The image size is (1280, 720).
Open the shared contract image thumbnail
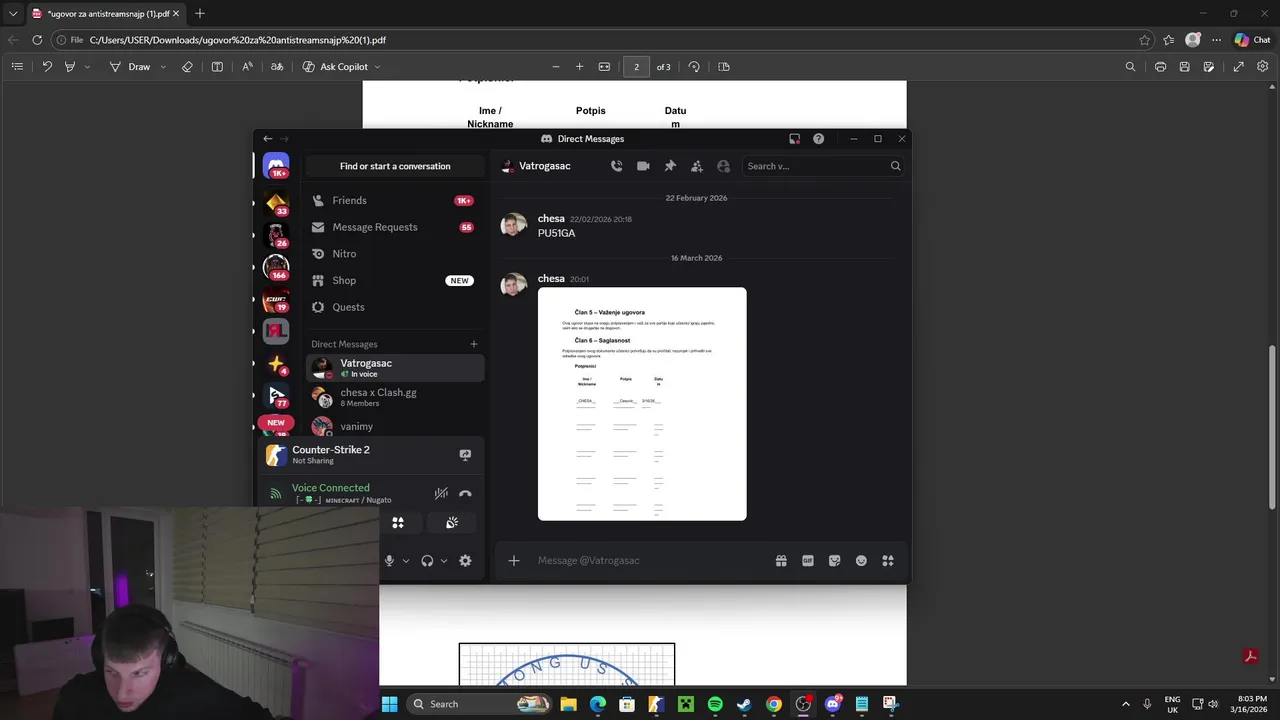[x=642, y=404]
